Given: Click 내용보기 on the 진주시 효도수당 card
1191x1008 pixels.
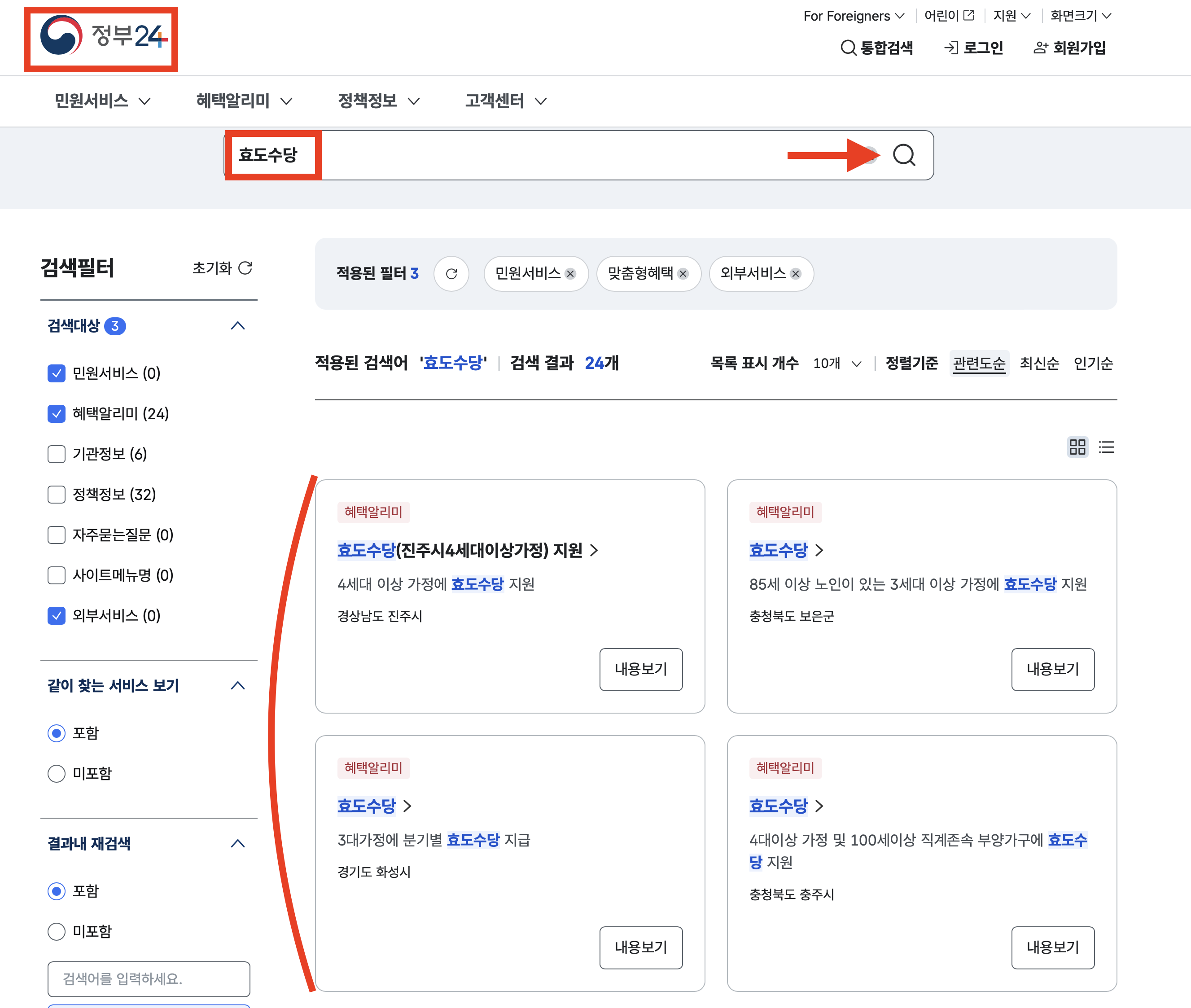Looking at the screenshot, I should (640, 669).
